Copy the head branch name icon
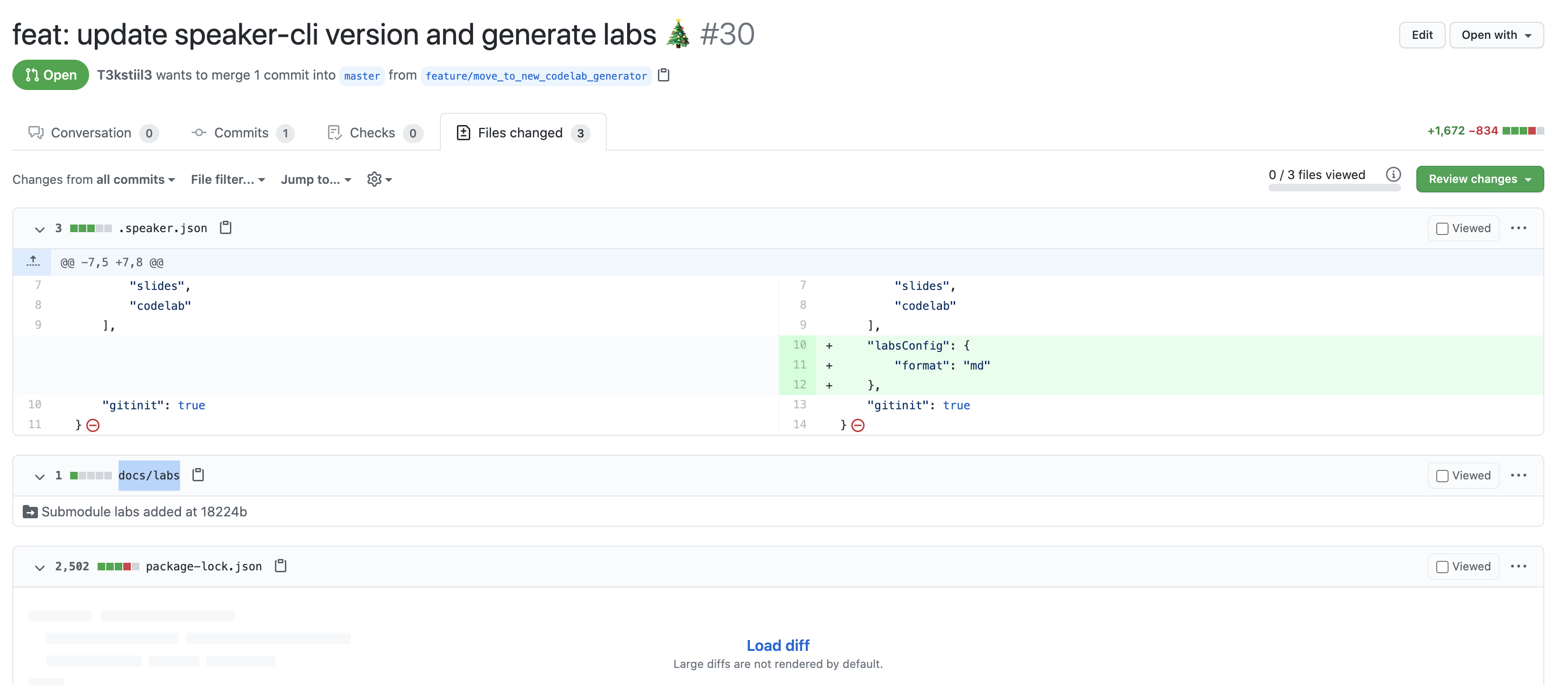Image resolution: width=1568 pixels, height=685 pixels. [x=664, y=75]
